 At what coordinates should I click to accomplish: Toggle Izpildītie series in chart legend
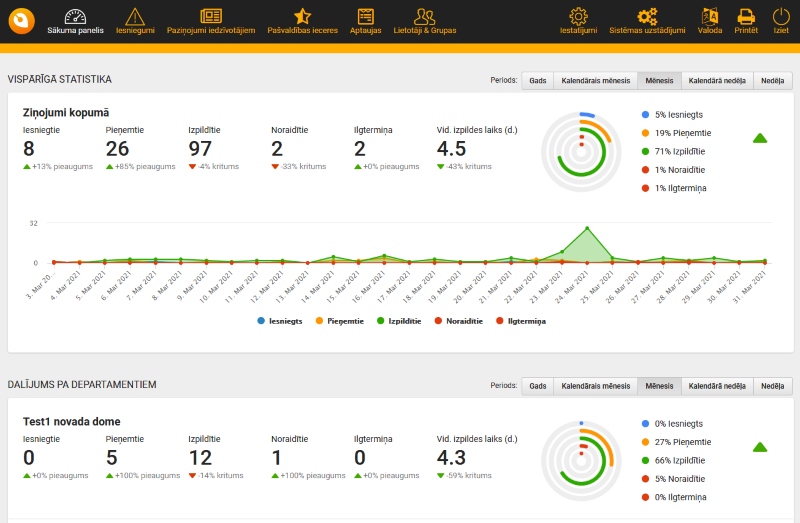[x=397, y=321]
